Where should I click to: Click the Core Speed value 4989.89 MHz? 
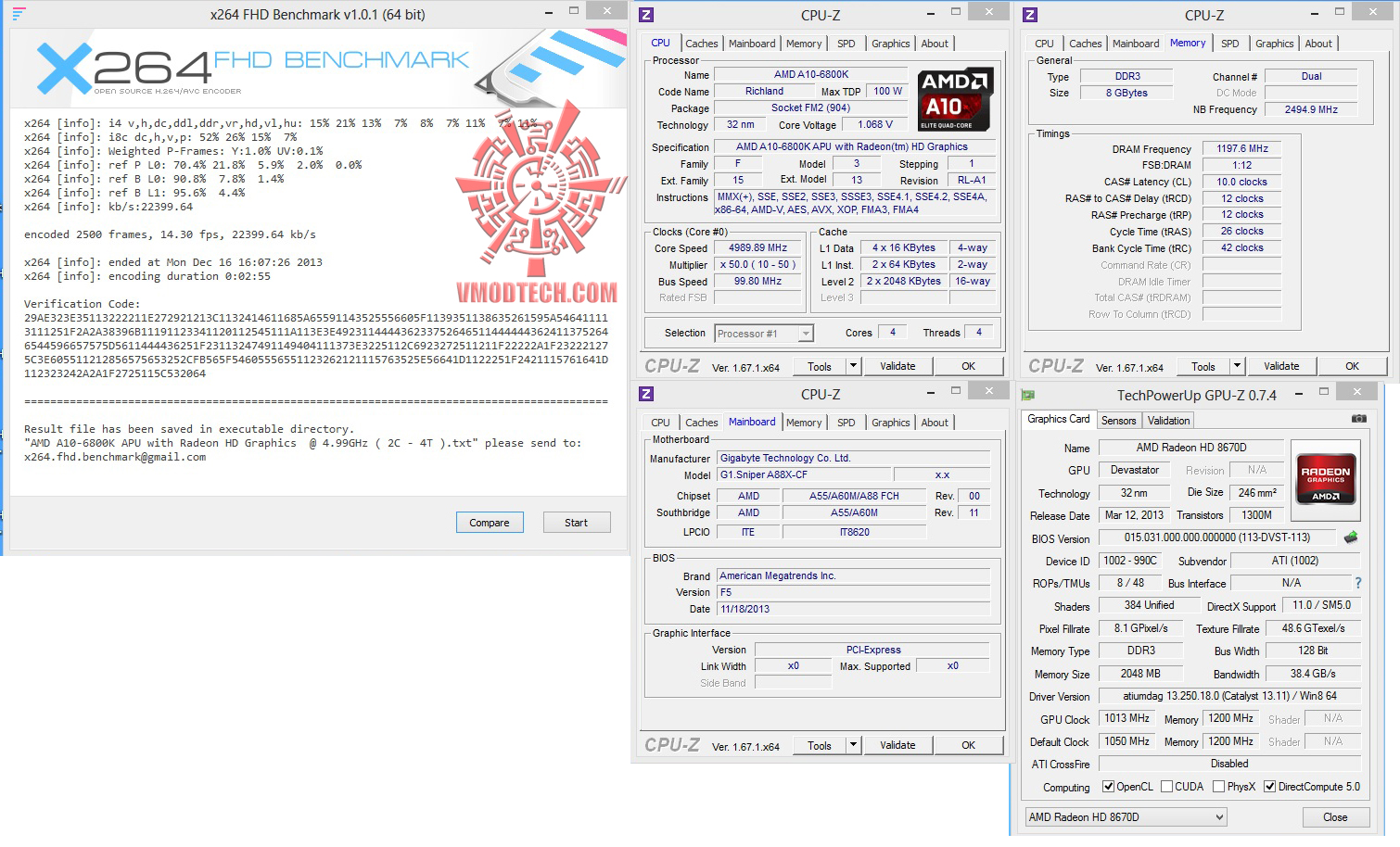tap(758, 248)
